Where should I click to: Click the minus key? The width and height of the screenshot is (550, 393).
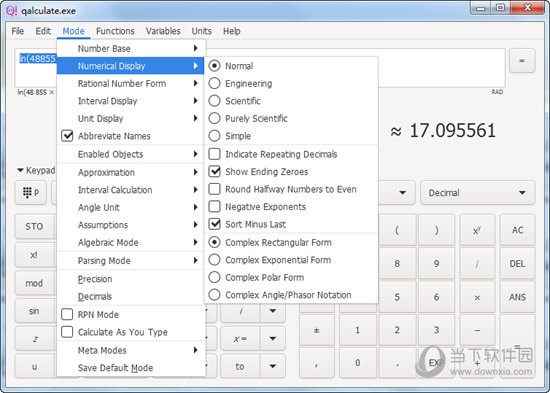(477, 330)
